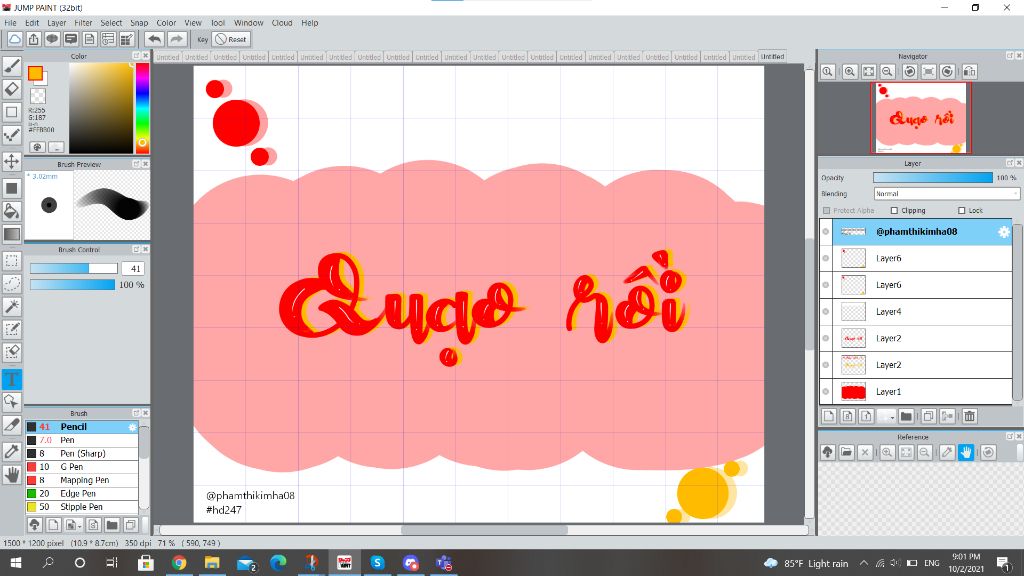1024x576 pixels.
Task: Add a new layer in Layer panel
Action: [829, 416]
